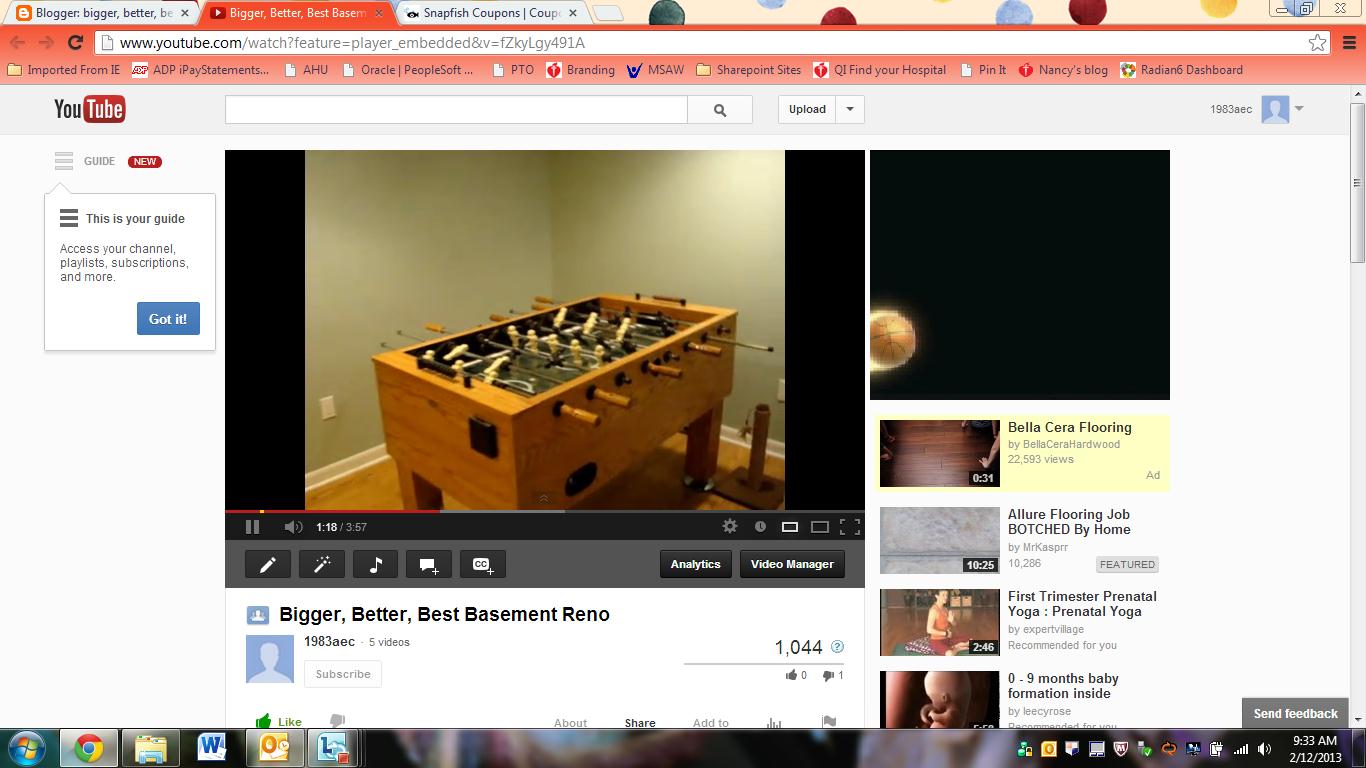The height and width of the screenshot is (768, 1366).
Task: Click the Send feedback button
Action: click(x=1295, y=713)
